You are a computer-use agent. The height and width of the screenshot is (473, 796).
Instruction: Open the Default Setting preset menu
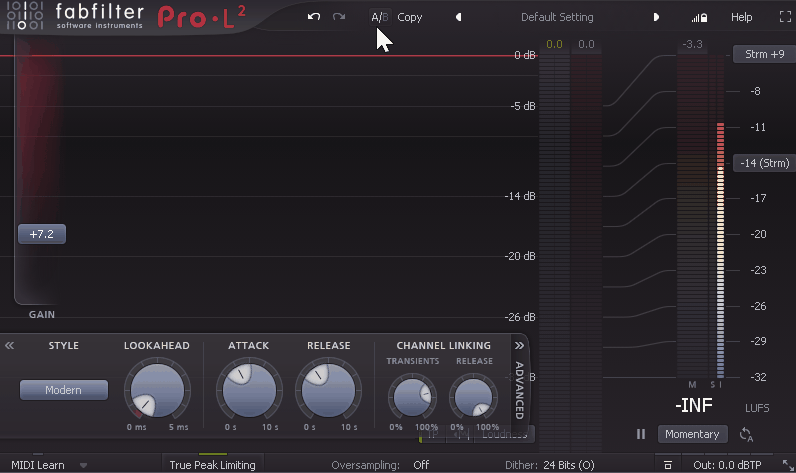pyautogui.click(x=557, y=17)
